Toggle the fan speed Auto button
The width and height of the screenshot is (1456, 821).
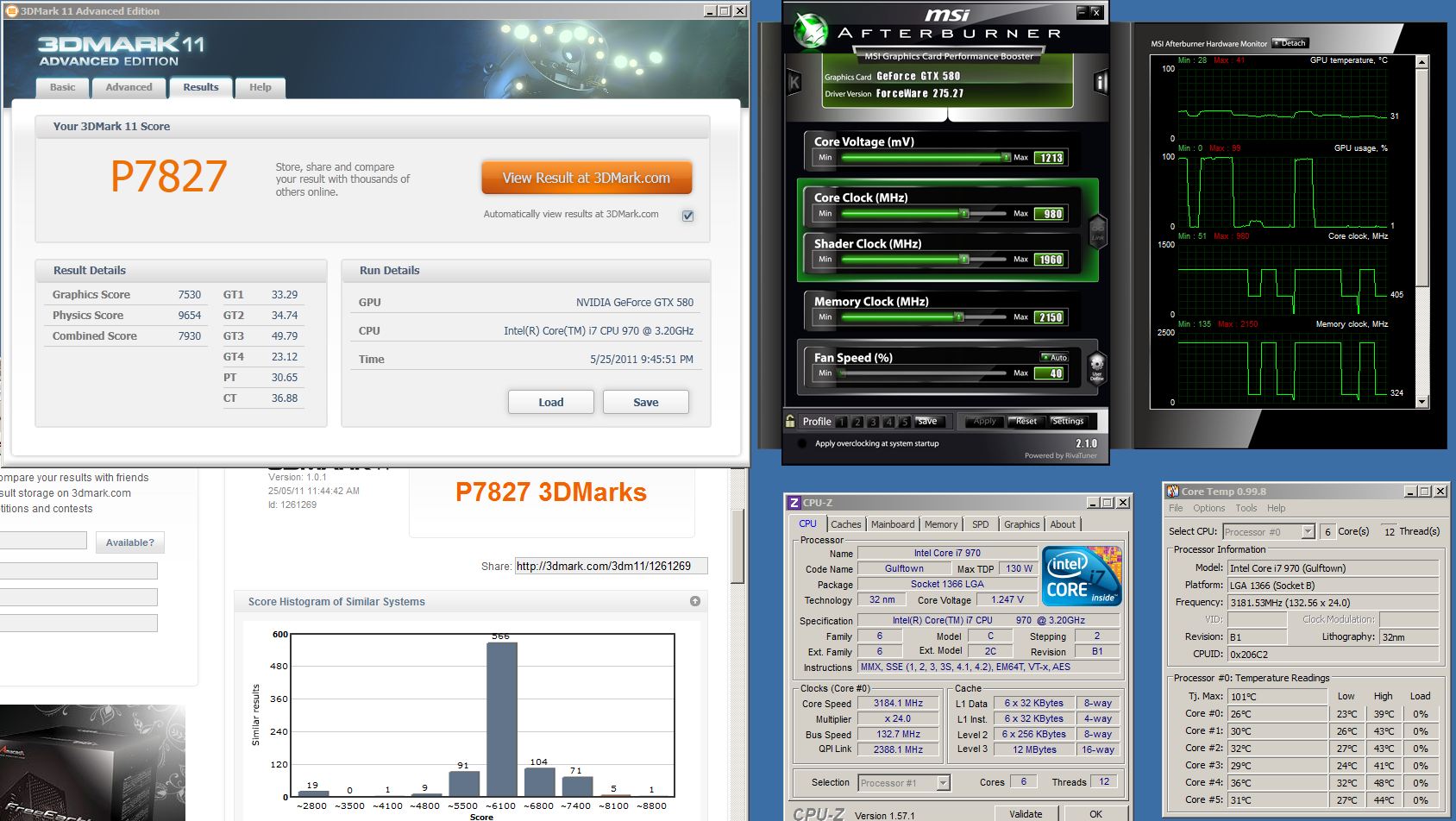1055,357
